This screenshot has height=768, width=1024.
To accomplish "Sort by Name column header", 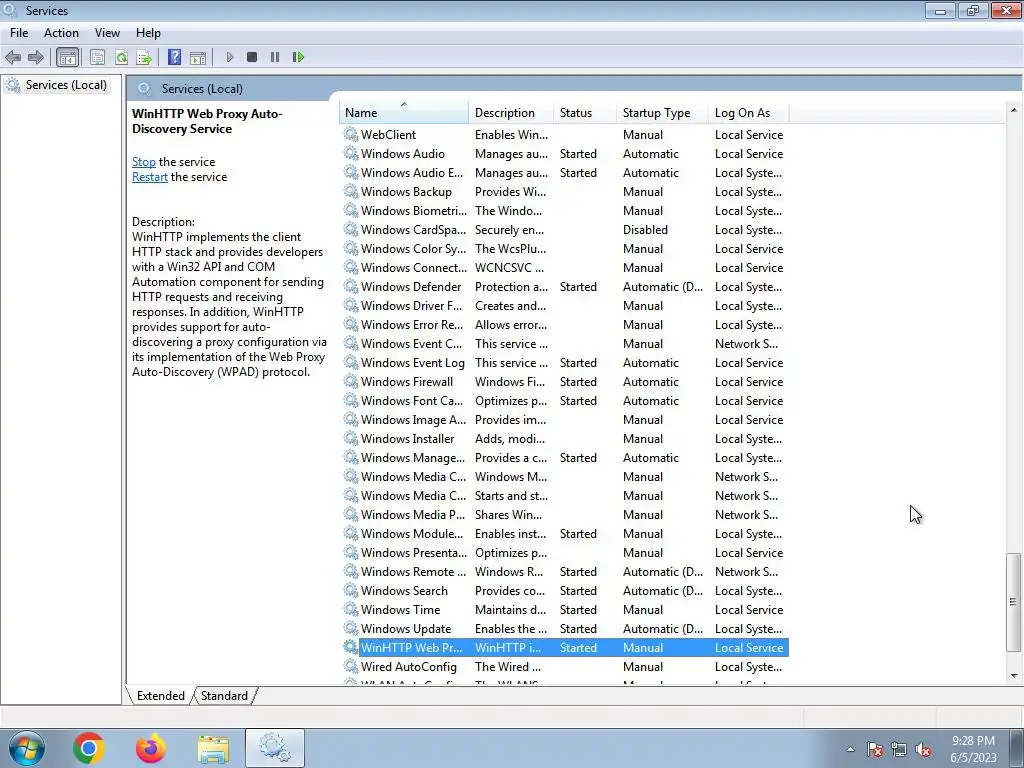I will tap(404, 113).
